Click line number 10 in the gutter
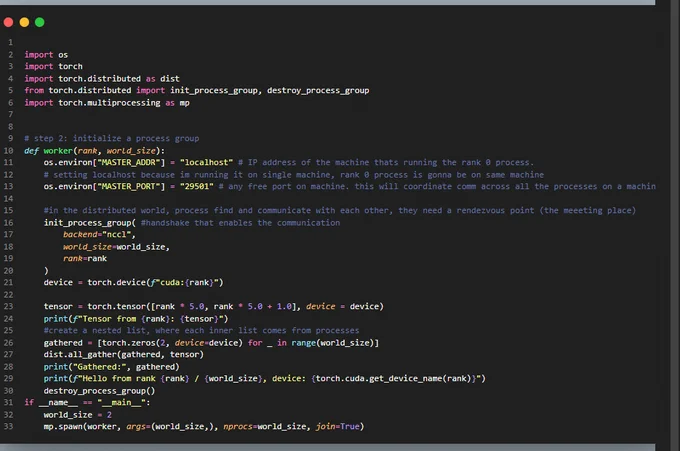This screenshot has width=680, height=451. pos(9,151)
